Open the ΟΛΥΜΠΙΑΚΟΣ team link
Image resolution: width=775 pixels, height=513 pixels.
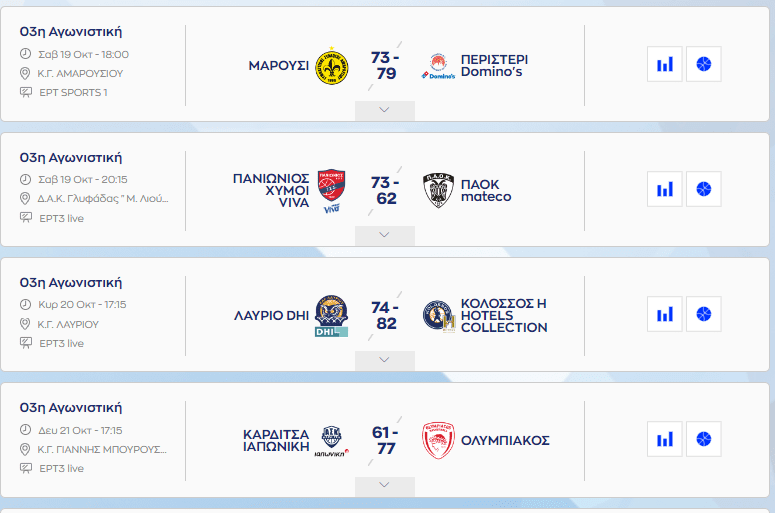(505, 440)
